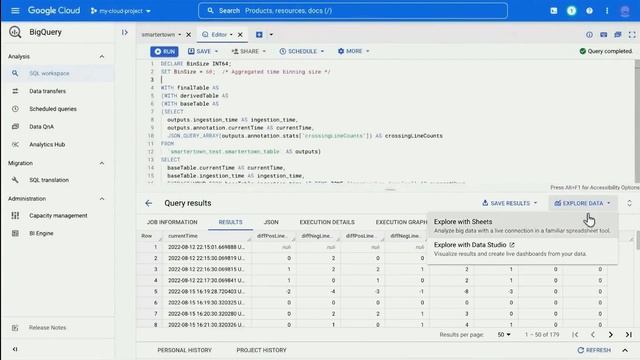
Task: Click the BigQuery product logo icon
Action: [x=15, y=32]
